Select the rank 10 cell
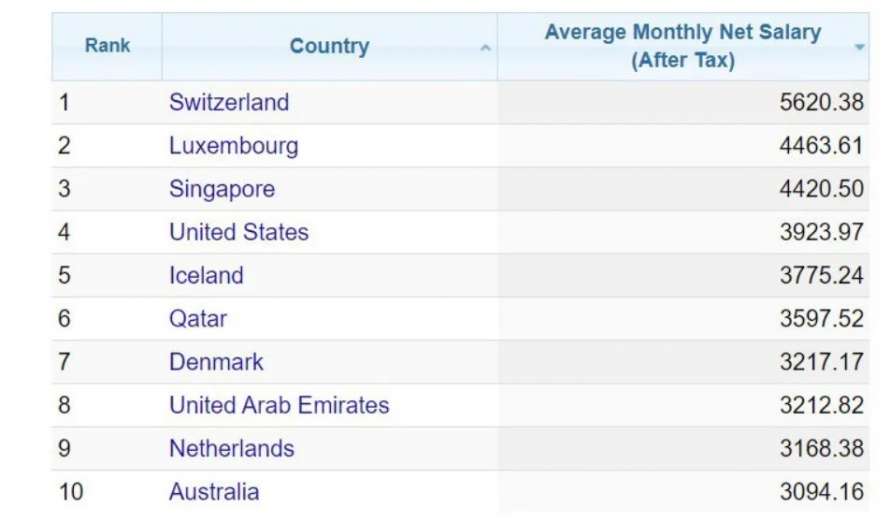The width and height of the screenshot is (890, 521). click(71, 492)
